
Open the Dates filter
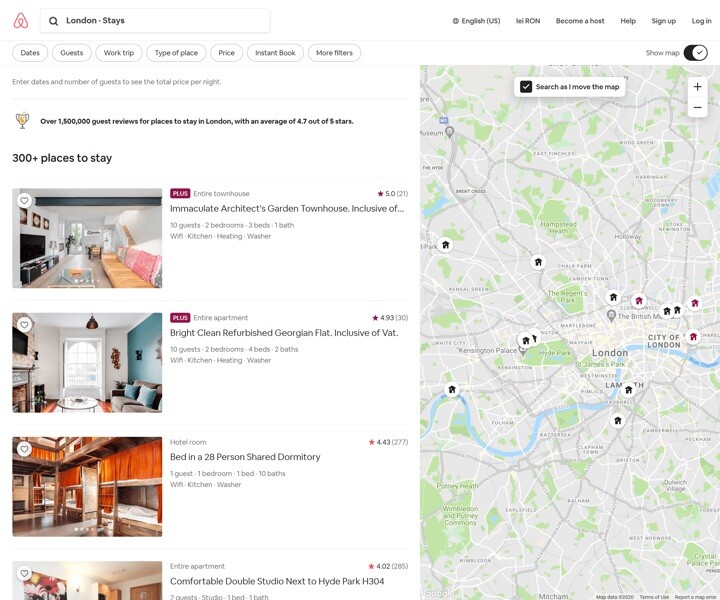coord(30,53)
